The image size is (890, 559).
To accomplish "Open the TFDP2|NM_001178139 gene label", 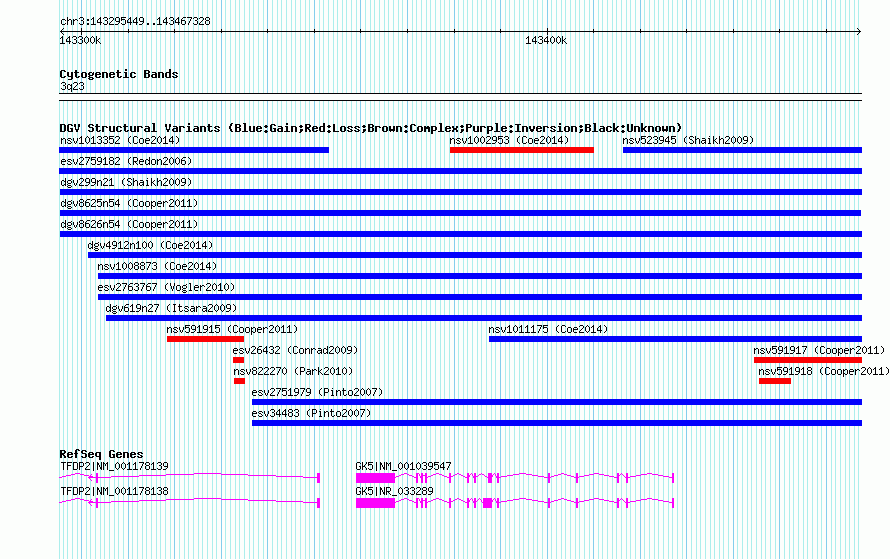I will tap(114, 466).
